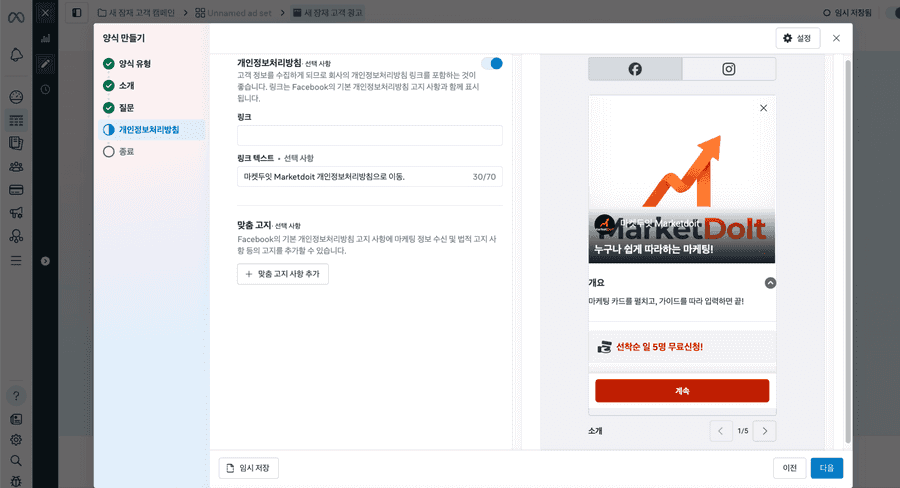Open notifications bell in left sidebar
900x488 pixels.
coord(16,55)
